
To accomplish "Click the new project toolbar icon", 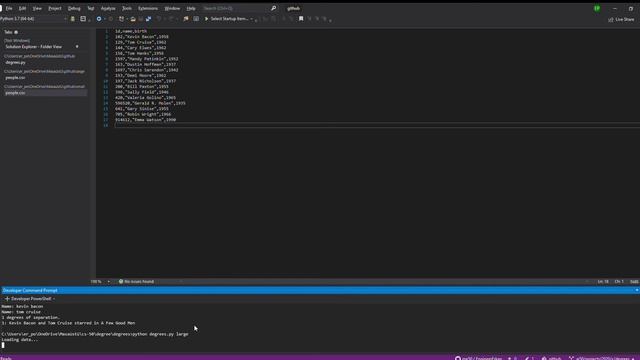I will 121,19.
